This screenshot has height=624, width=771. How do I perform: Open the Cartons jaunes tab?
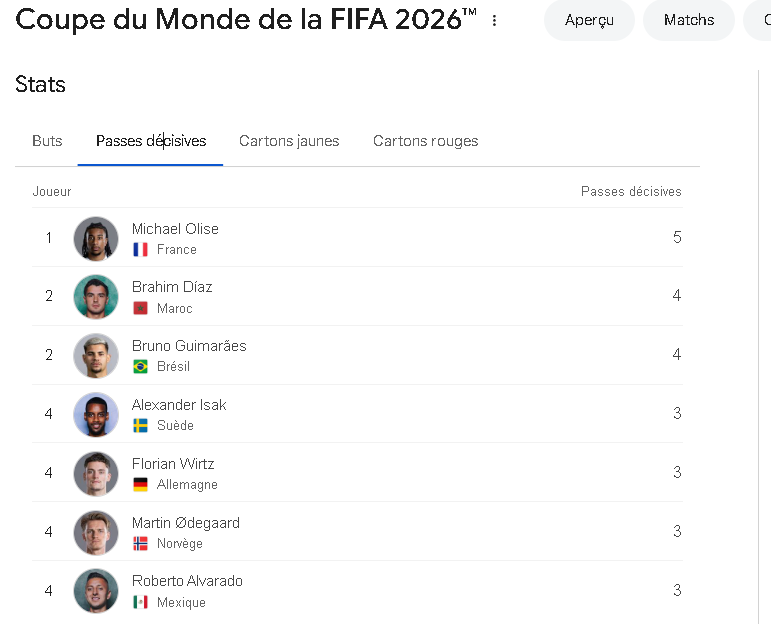(289, 141)
